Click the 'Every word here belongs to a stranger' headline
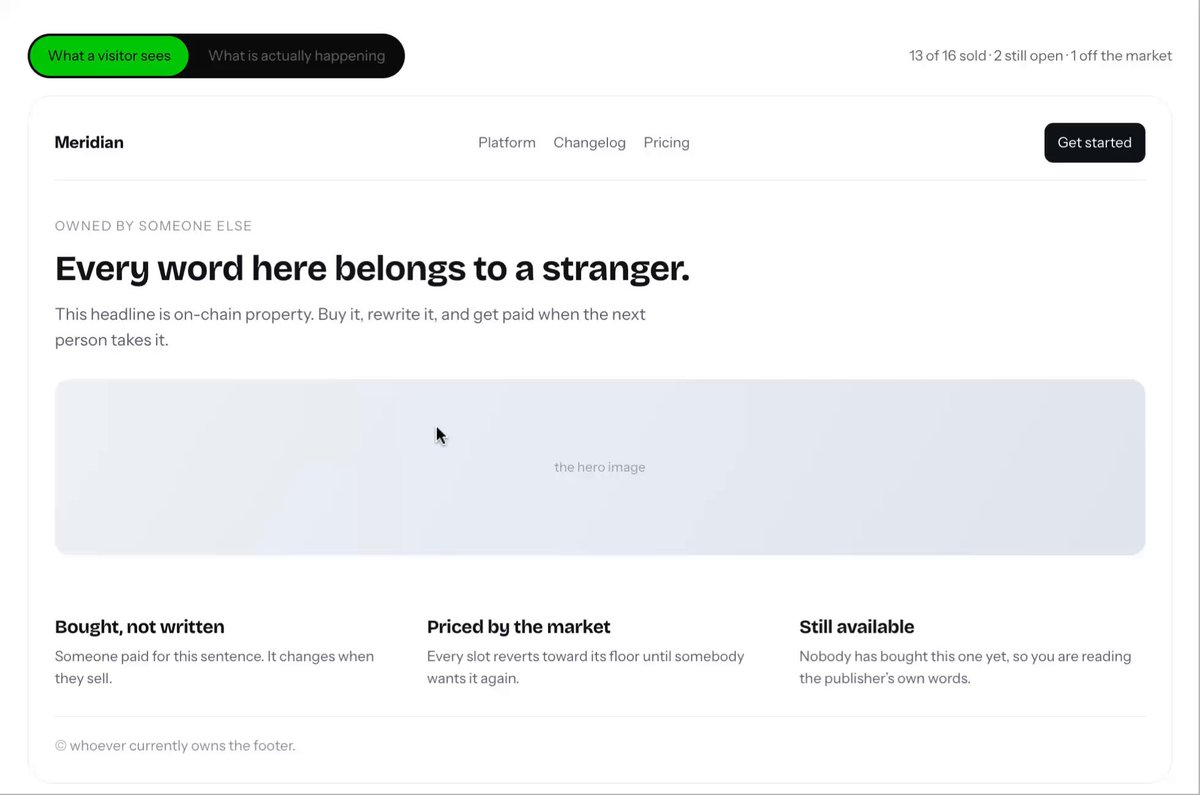Image resolution: width=1200 pixels, height=795 pixels. click(372, 268)
